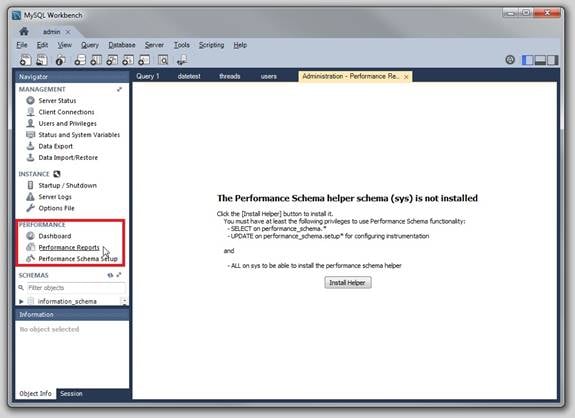Select the admin connection tab

click(x=51, y=32)
